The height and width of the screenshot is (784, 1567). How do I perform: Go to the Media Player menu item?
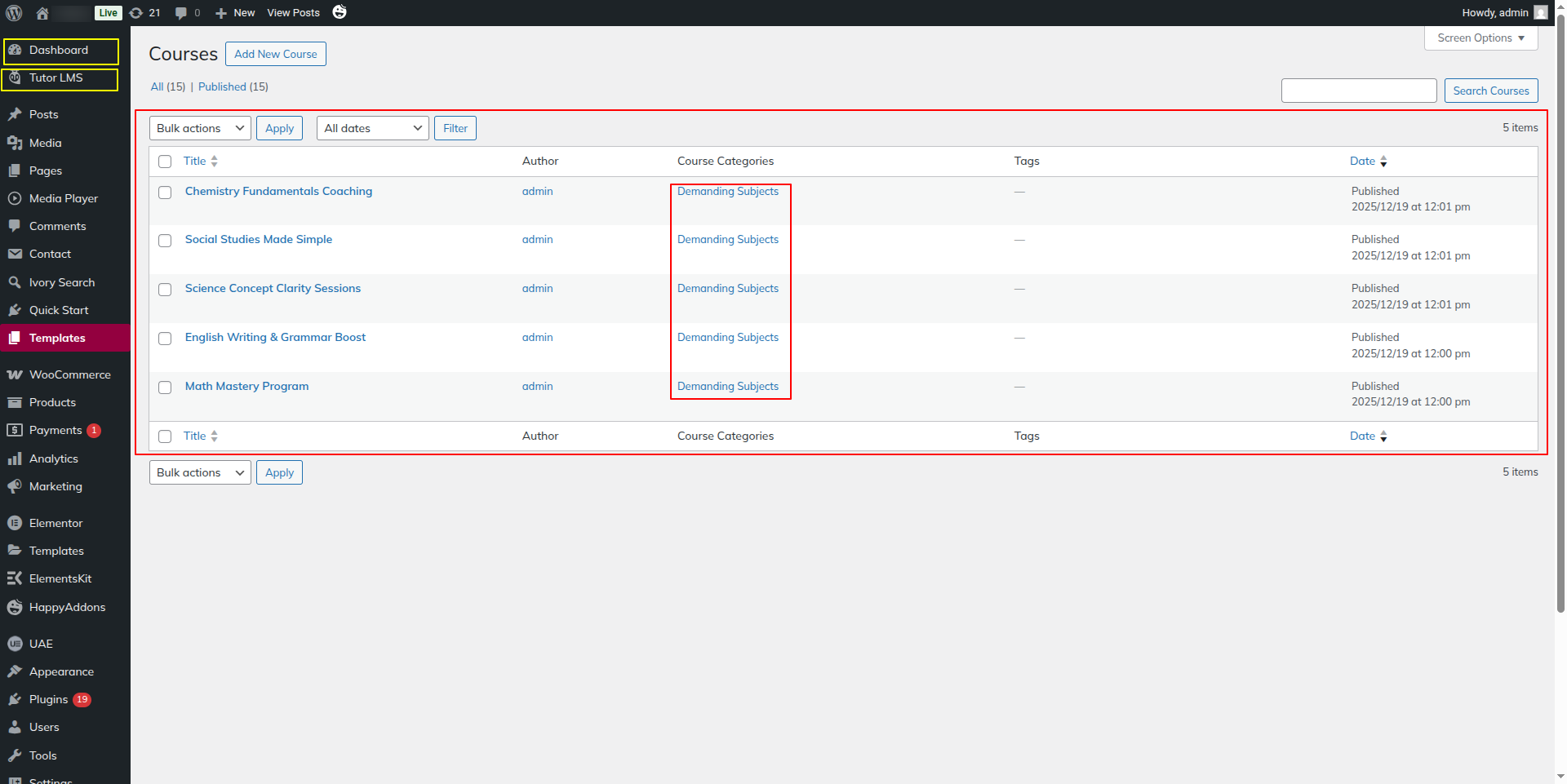[x=63, y=198]
